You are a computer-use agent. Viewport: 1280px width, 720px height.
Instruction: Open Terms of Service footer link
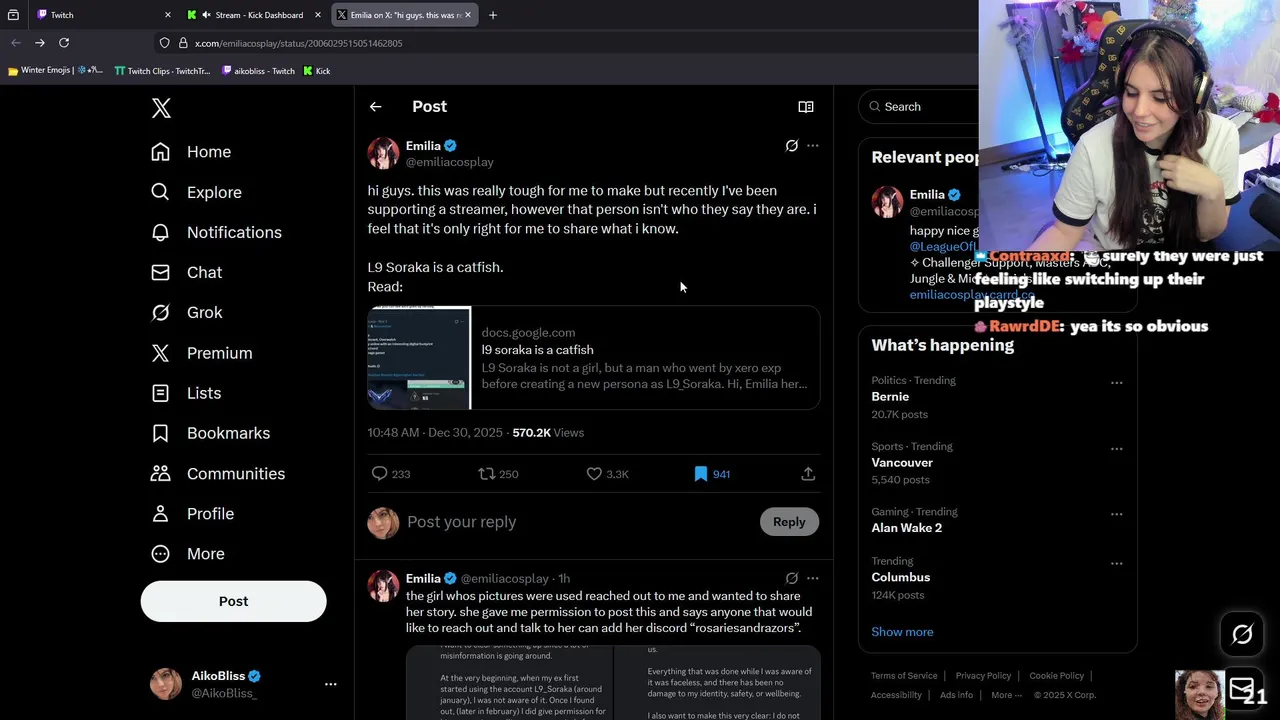904,676
